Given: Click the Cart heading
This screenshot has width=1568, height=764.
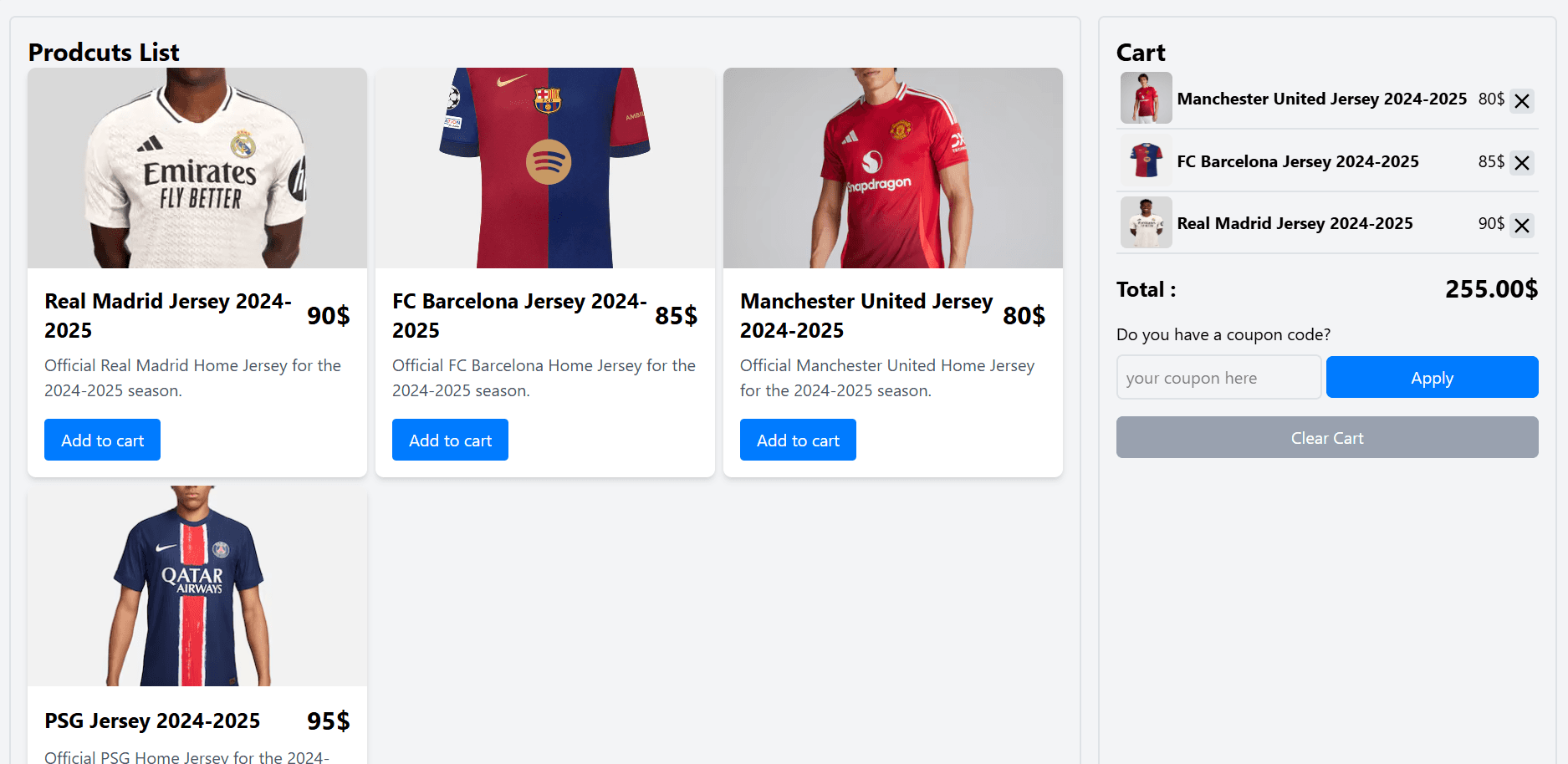Looking at the screenshot, I should 1140,53.
